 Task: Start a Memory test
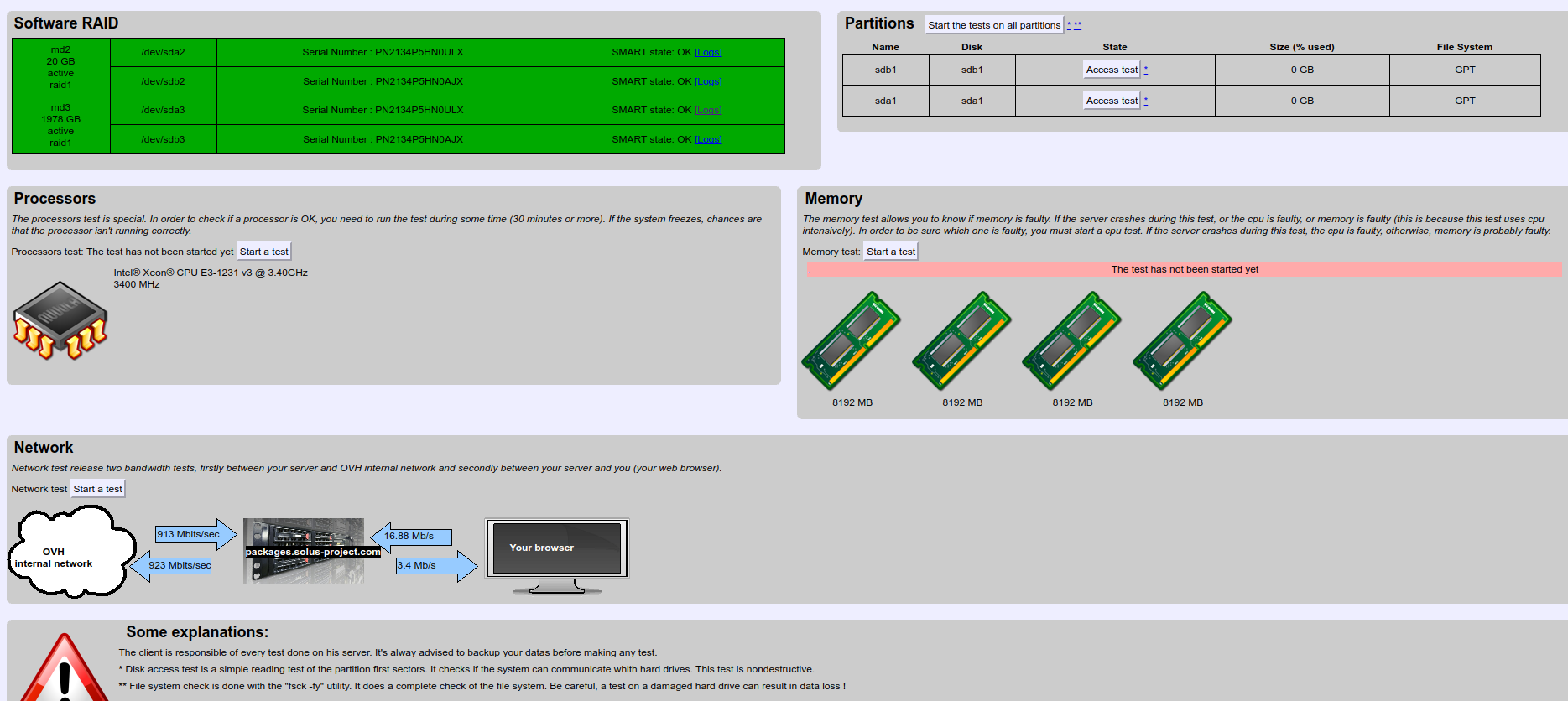tap(891, 252)
